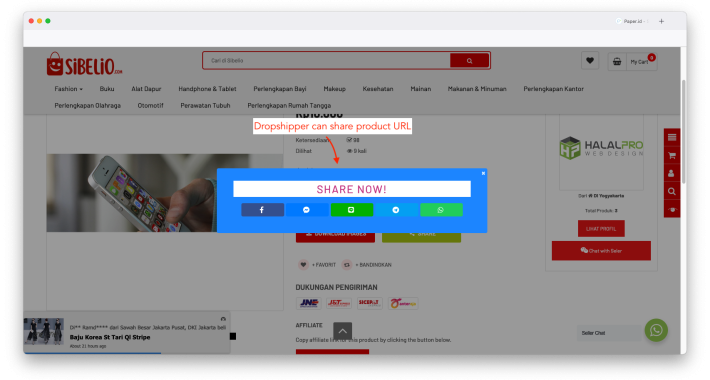
Task: Open Perlengkapan Bayi category
Action: (280, 89)
